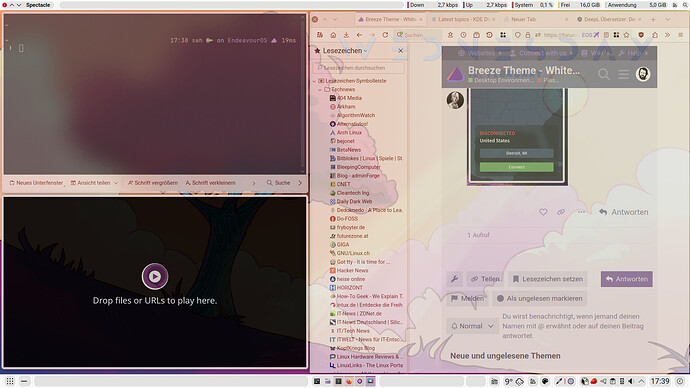Collapse the Lesezeichen-Symbolleiste tree node
Screen dimensions: 690x388
314,81
